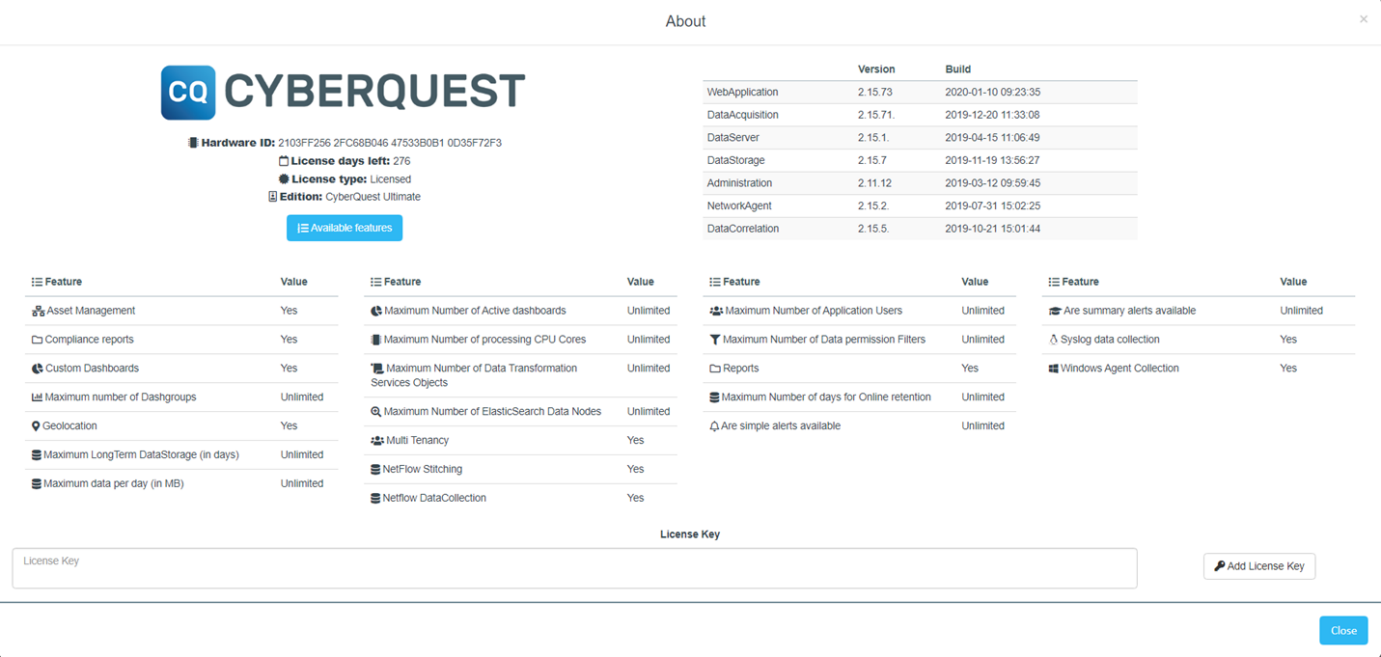Click the Are simple alerts available label
The width and height of the screenshot is (1381, 657).
click(781, 426)
